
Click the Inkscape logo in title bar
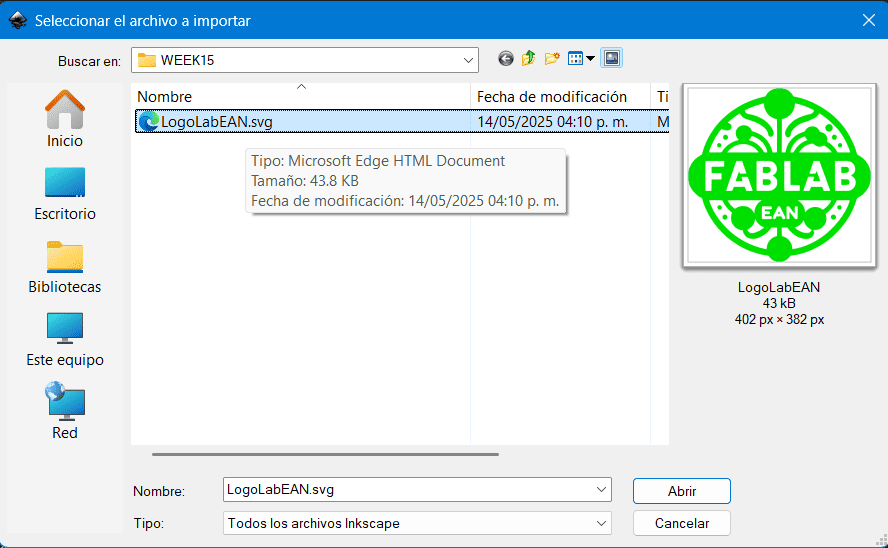coord(18,21)
